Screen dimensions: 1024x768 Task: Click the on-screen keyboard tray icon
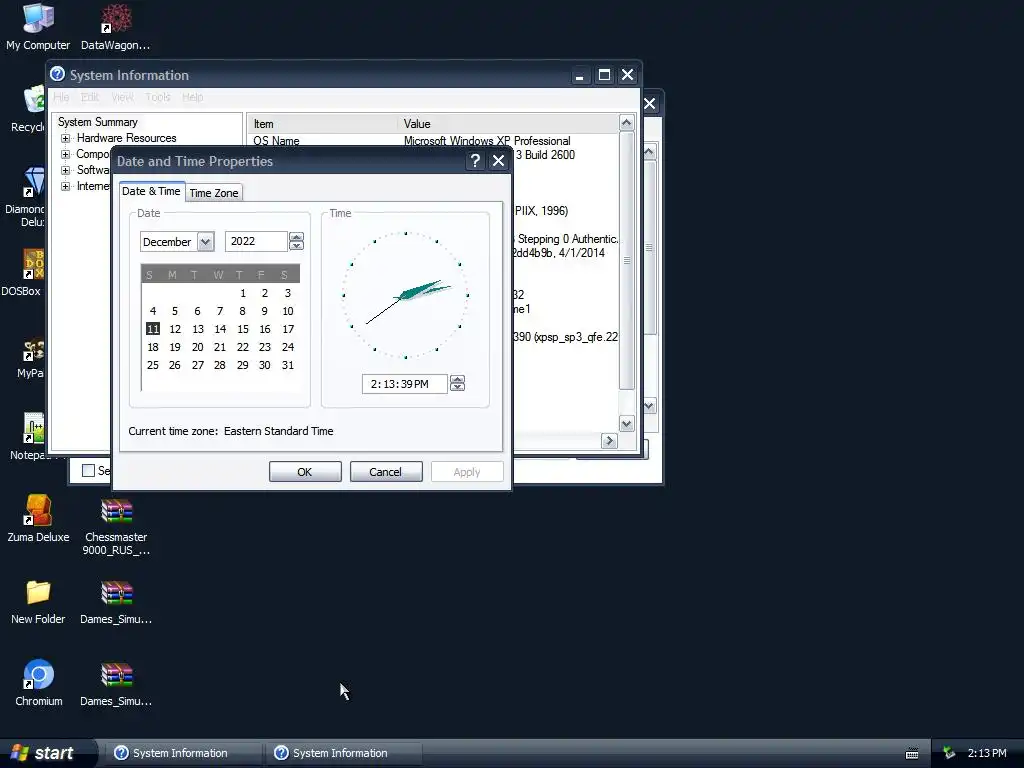912,754
